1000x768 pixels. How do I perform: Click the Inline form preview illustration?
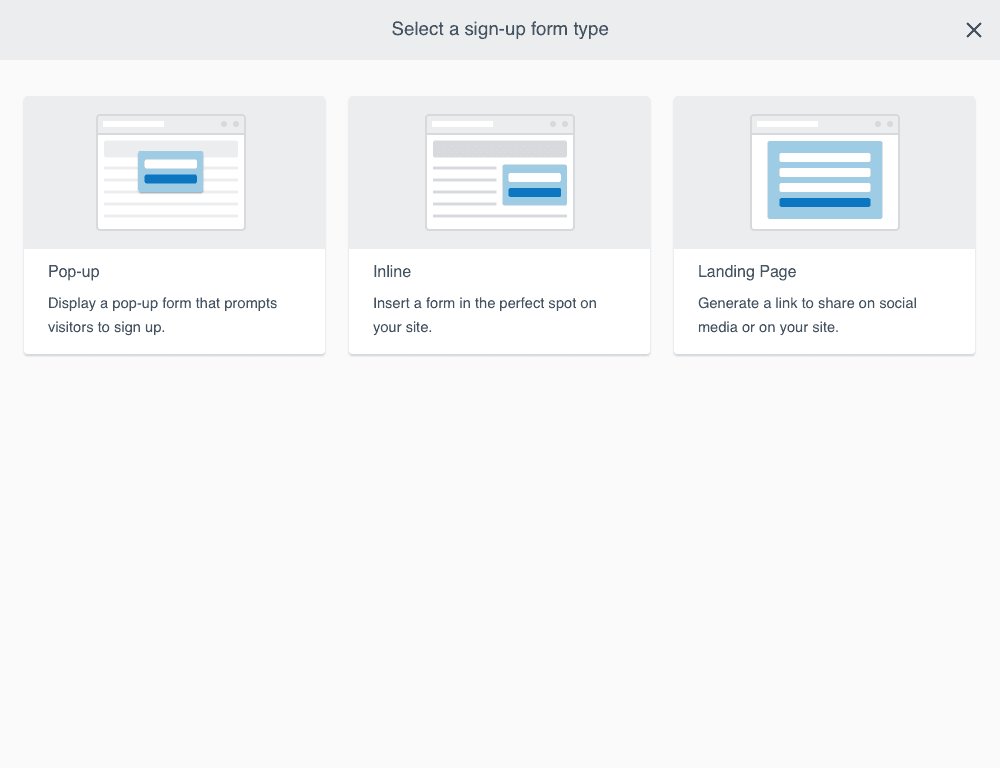coord(499,170)
